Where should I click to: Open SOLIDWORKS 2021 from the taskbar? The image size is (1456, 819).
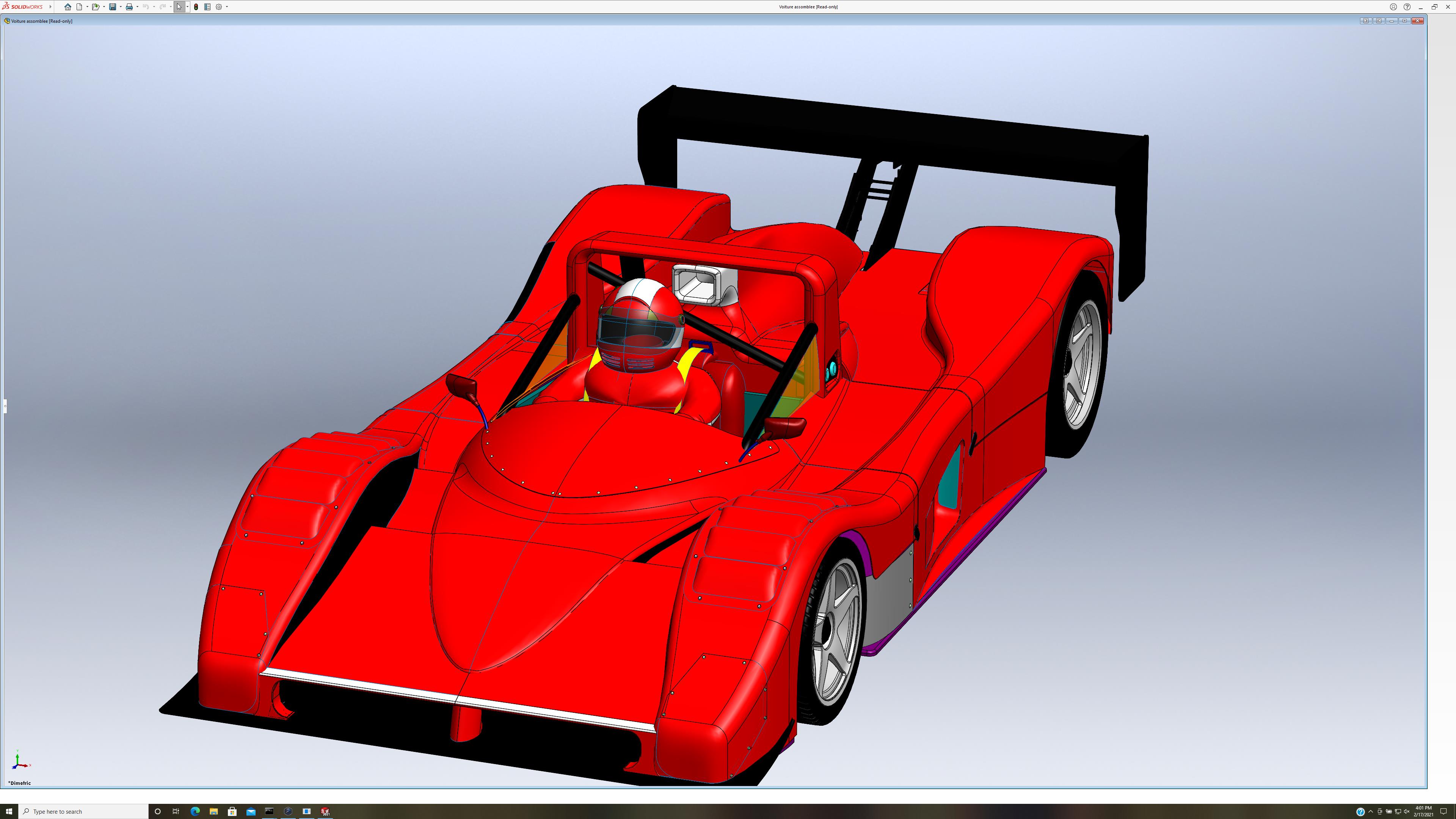325,812
